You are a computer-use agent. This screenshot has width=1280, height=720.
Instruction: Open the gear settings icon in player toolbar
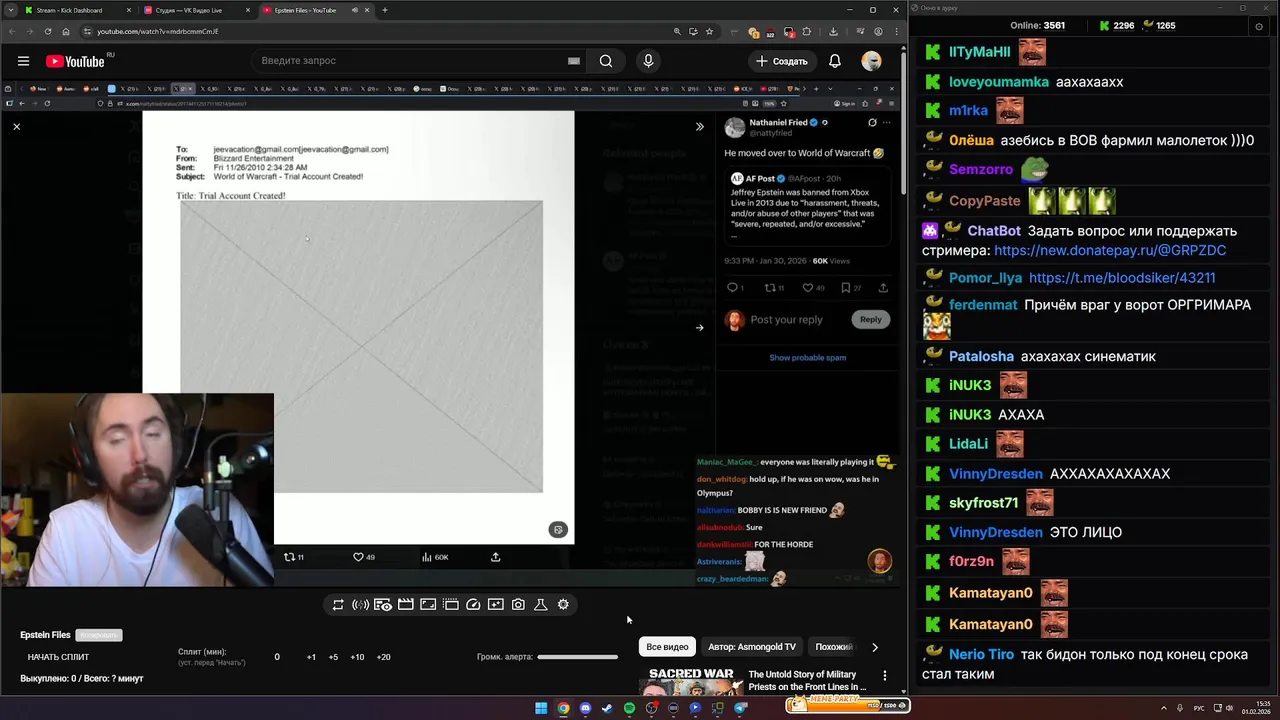coord(563,605)
